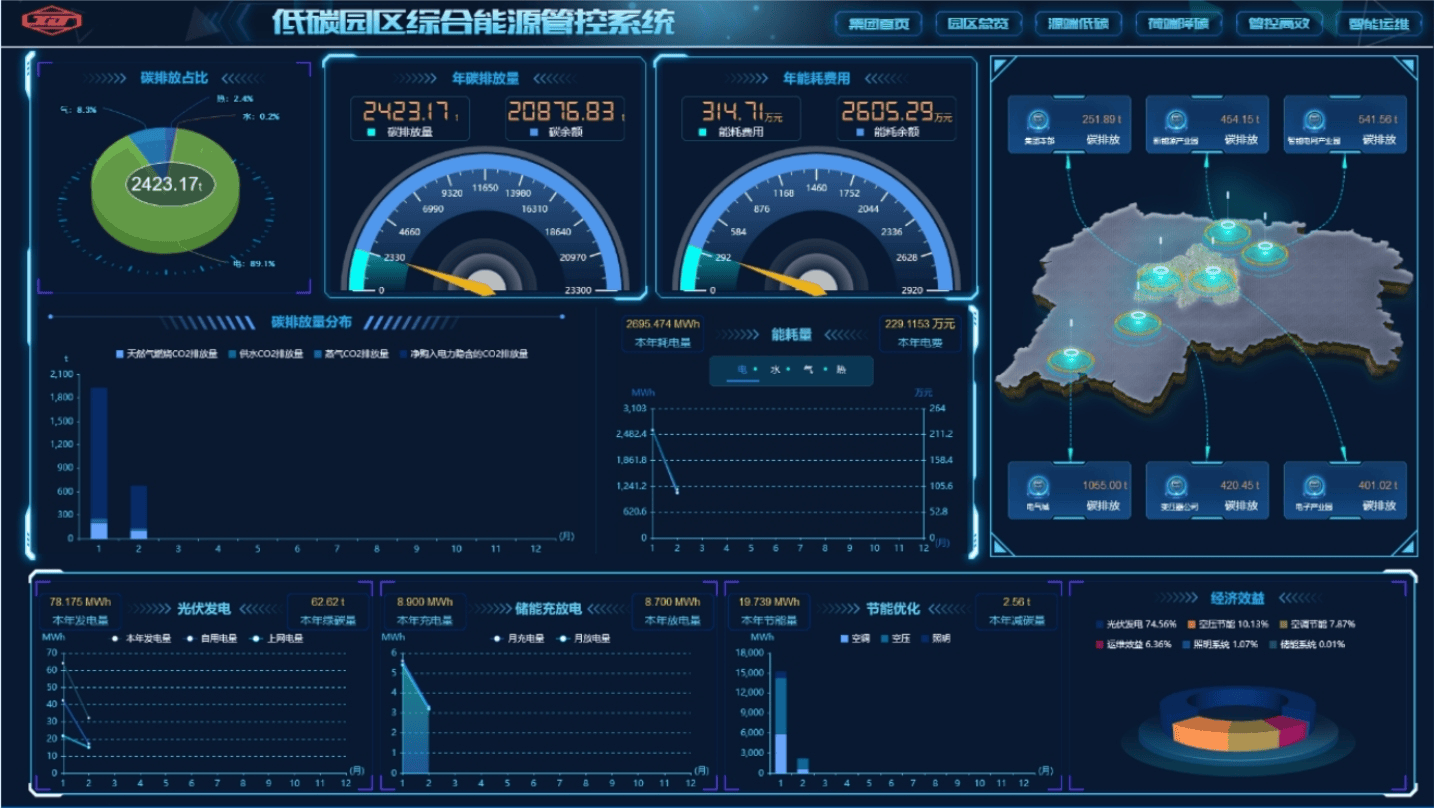The height and width of the screenshot is (808, 1434).
Task: Click the 光伏发电 74.56% legend swatch
Action: coord(1100,625)
